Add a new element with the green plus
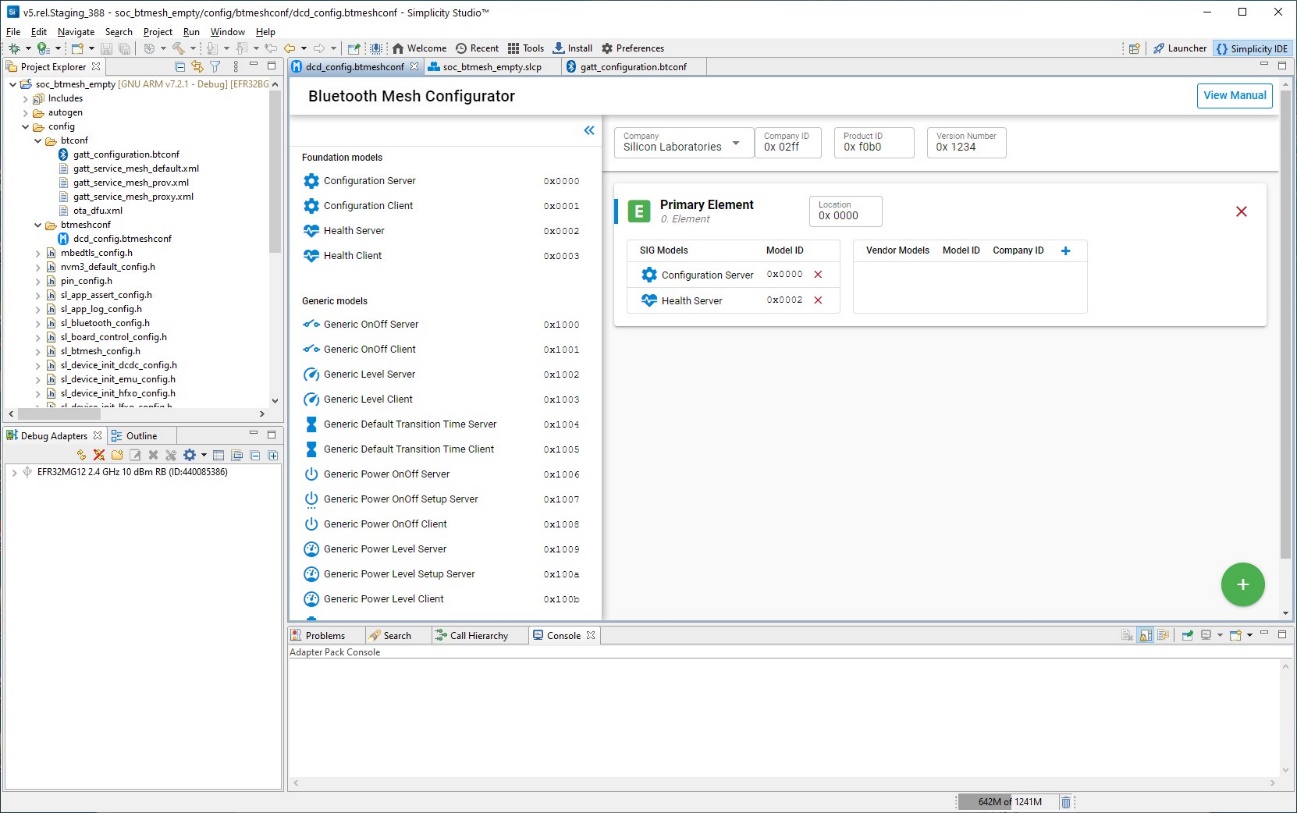Viewport: 1297px width, 813px height. click(1243, 585)
